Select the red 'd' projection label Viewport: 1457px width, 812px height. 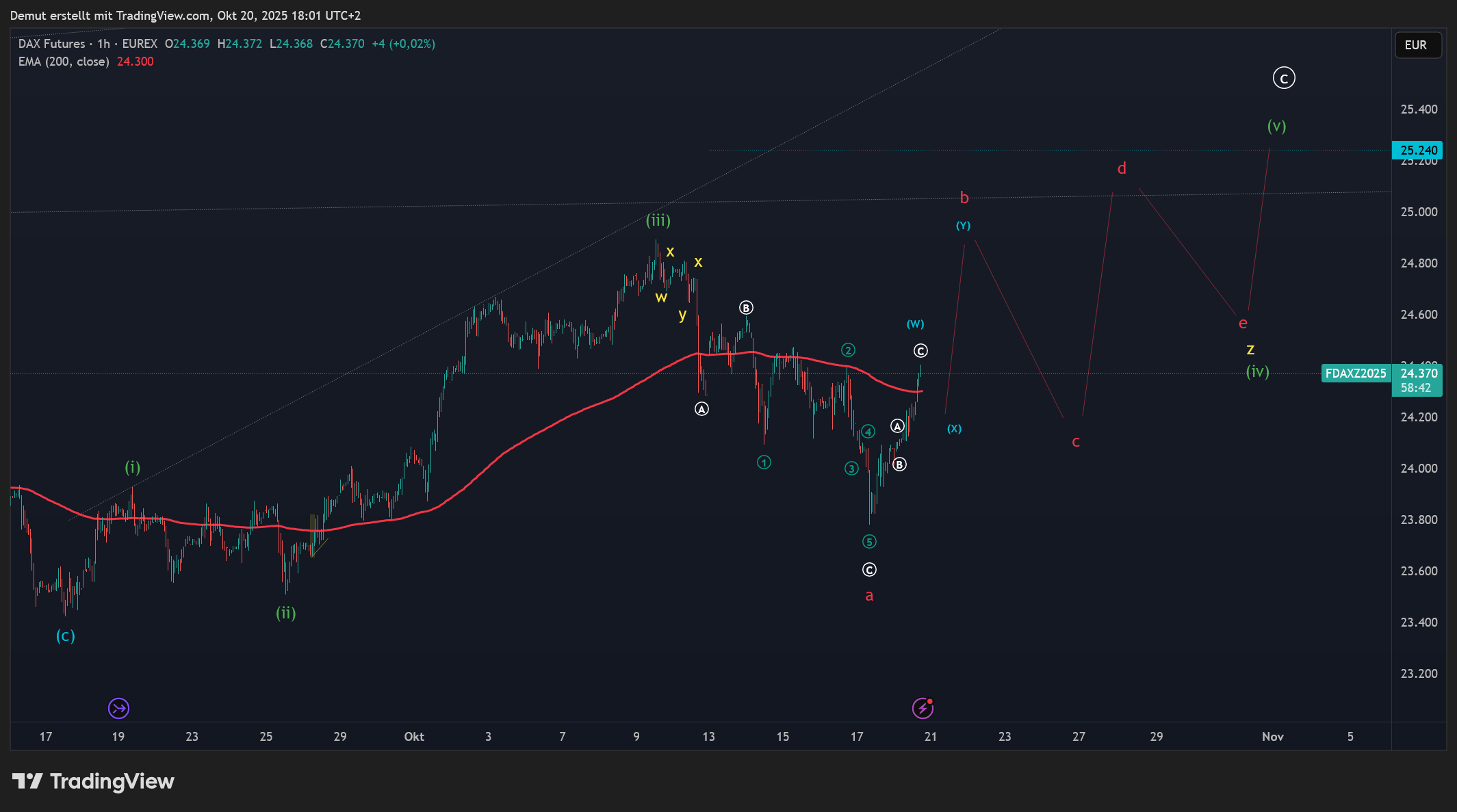coord(1122,168)
